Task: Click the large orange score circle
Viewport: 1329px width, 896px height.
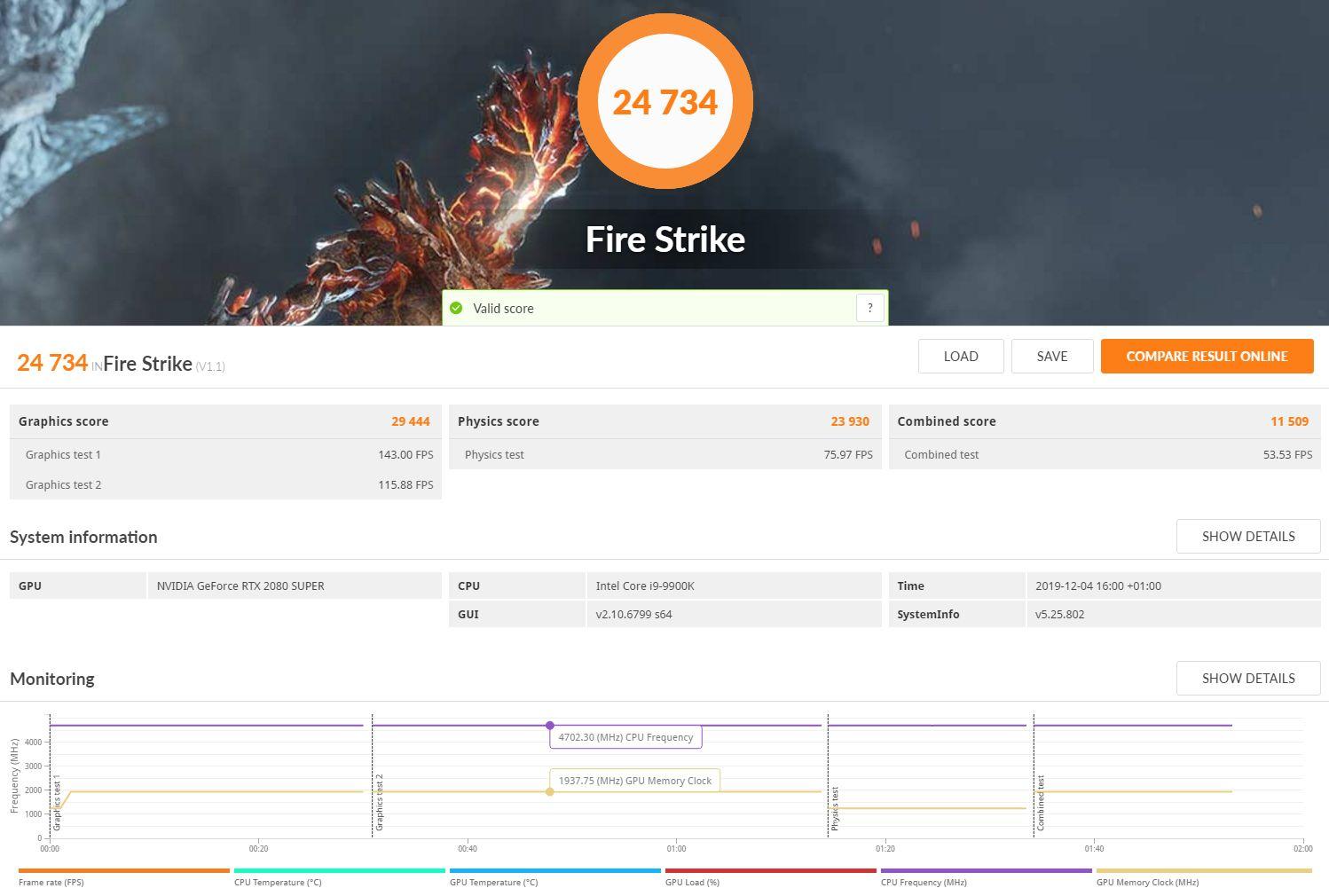Action: pyautogui.click(x=664, y=102)
